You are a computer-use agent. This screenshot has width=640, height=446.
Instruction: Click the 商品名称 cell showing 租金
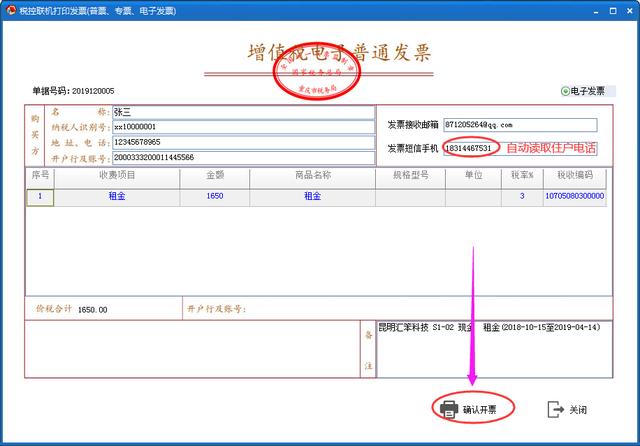coord(312,196)
